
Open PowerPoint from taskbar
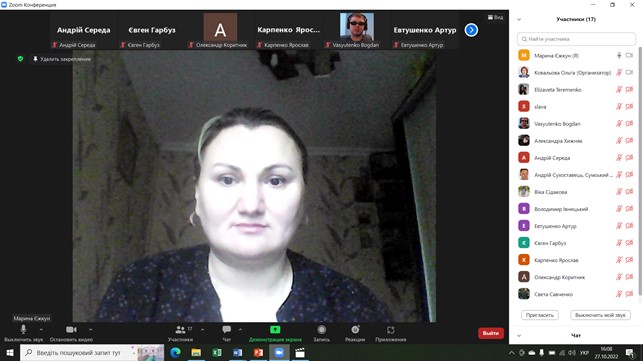click(258, 353)
